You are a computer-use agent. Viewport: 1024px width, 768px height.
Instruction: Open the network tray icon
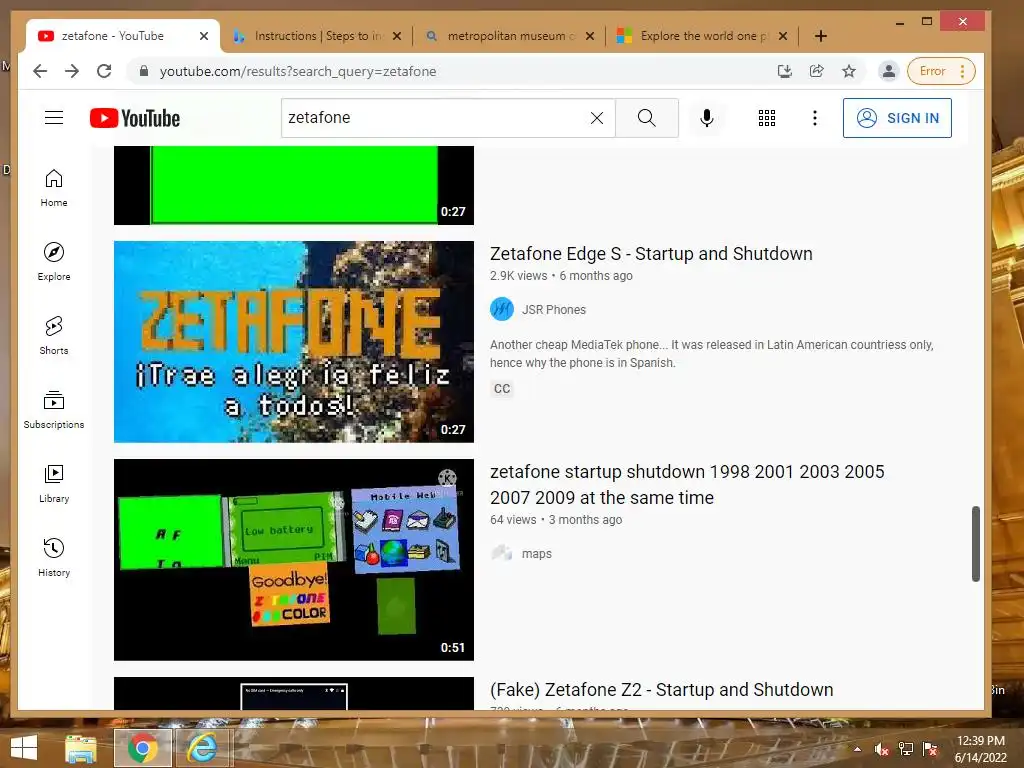pos(906,749)
